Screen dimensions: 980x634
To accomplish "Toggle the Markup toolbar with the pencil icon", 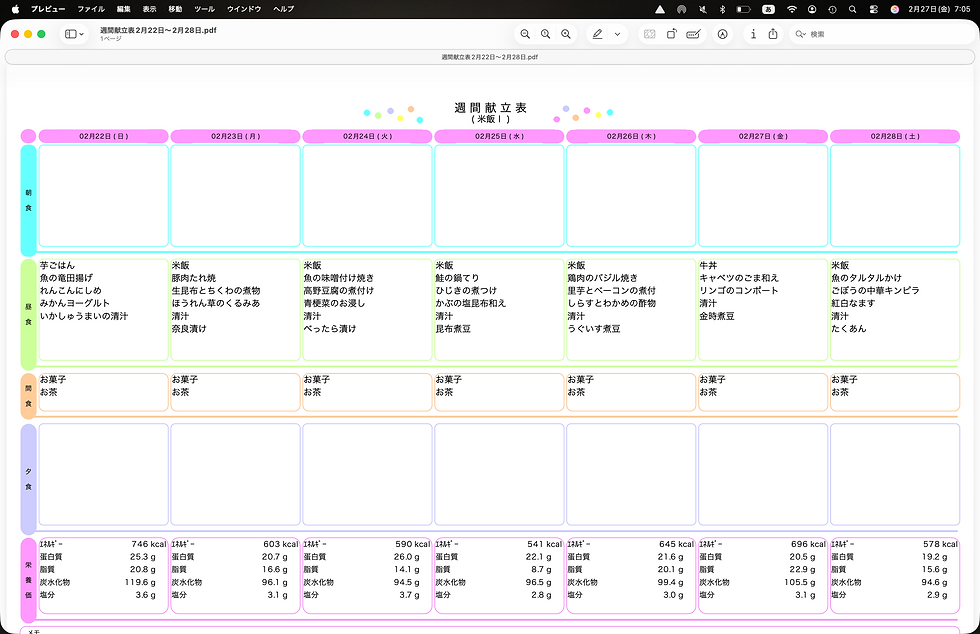I will (x=598, y=34).
